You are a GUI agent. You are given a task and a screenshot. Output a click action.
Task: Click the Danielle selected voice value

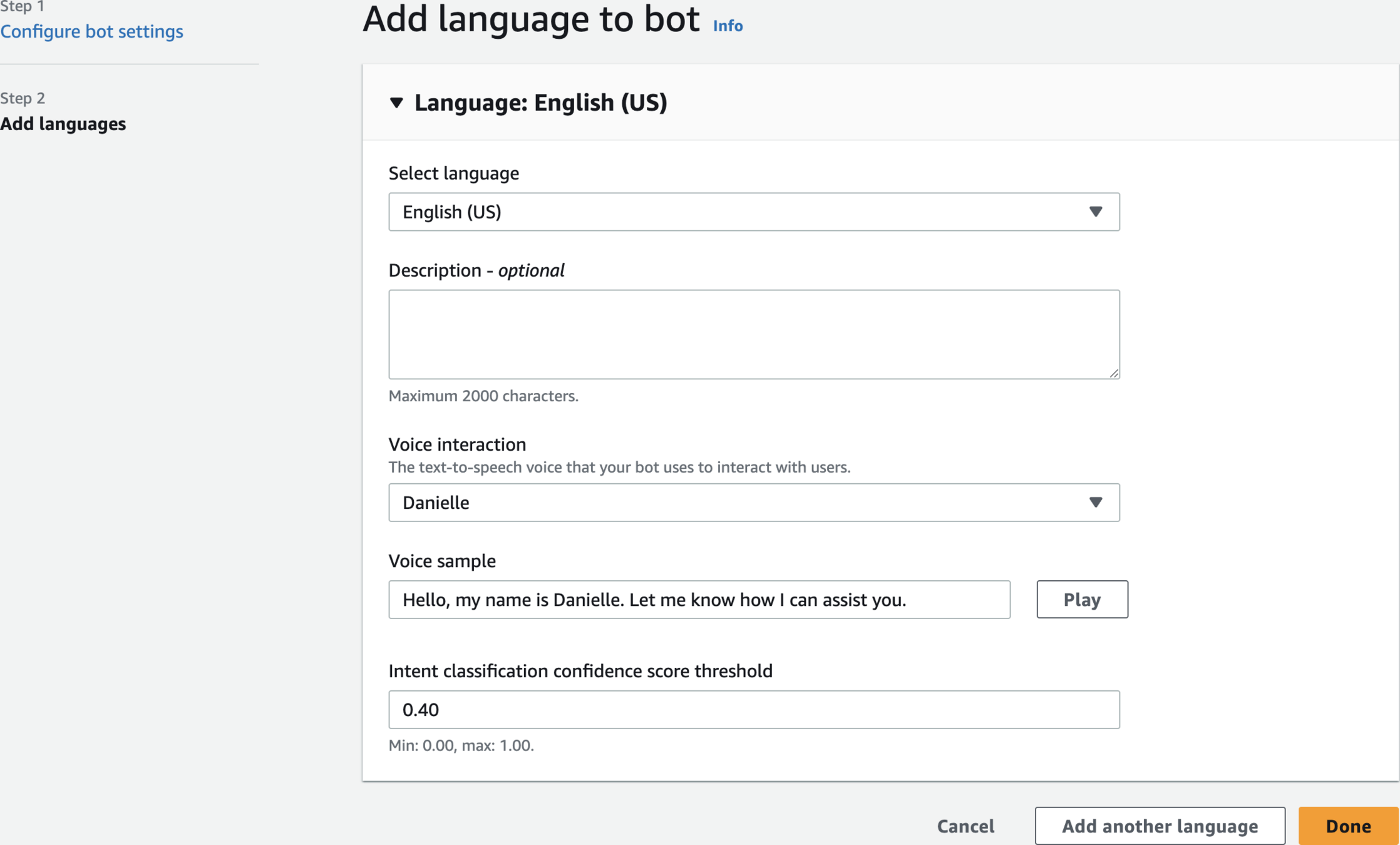[x=436, y=503]
